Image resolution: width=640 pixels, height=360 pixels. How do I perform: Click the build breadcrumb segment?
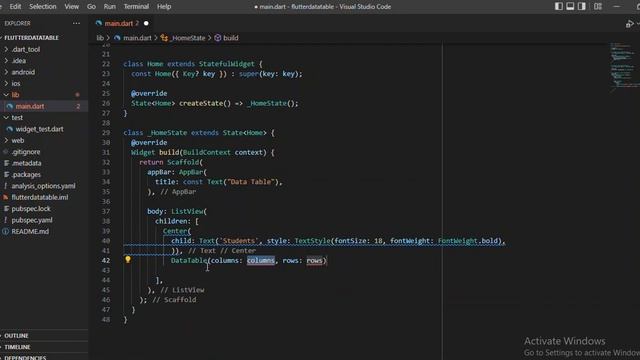[x=231, y=38]
